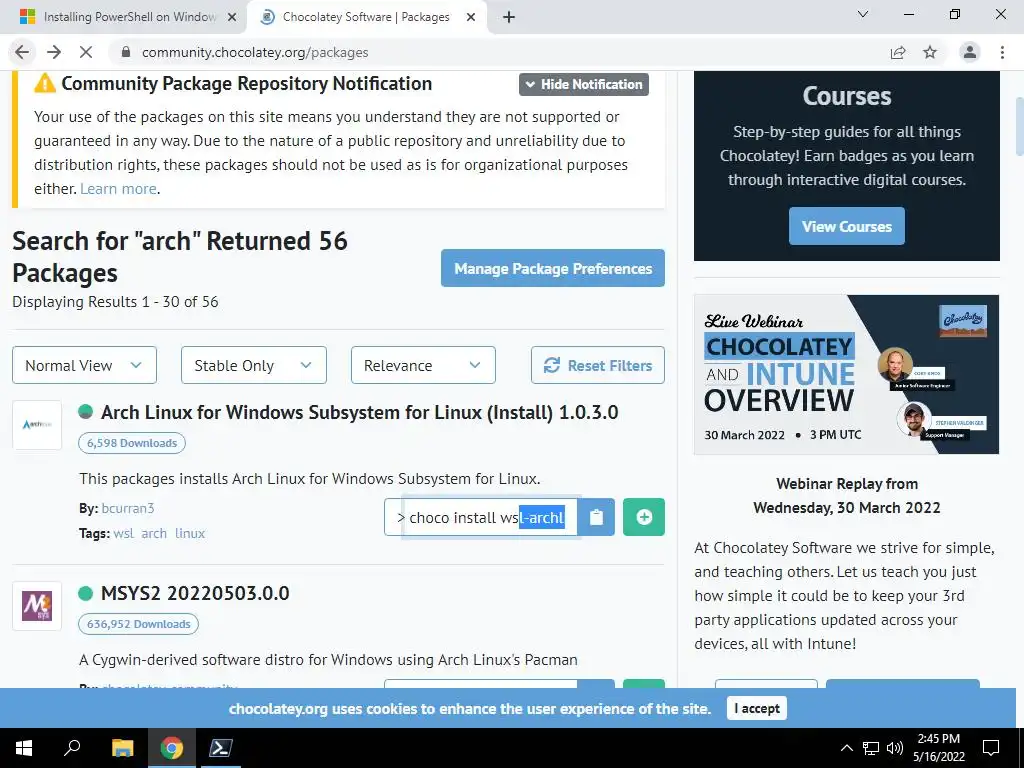Show hidden system tray icons
The image size is (1024, 768).
pyautogui.click(x=846, y=748)
